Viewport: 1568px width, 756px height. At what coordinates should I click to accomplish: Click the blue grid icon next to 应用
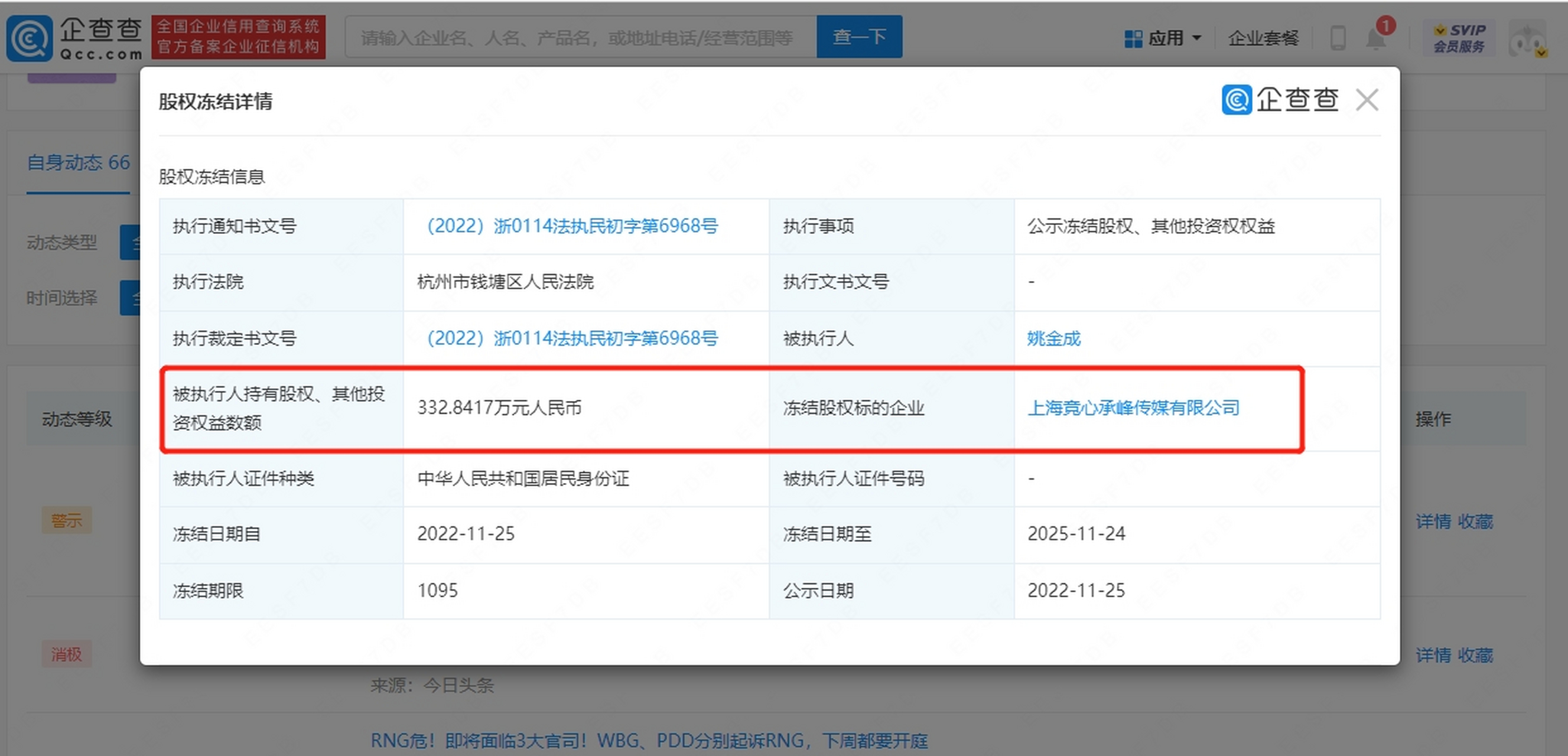1133,38
